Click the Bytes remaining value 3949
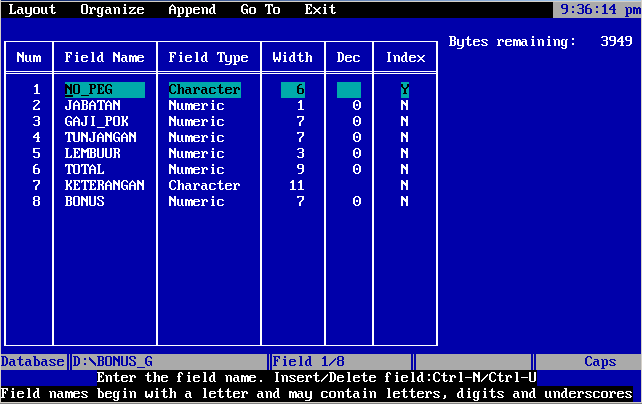 [x=616, y=41]
